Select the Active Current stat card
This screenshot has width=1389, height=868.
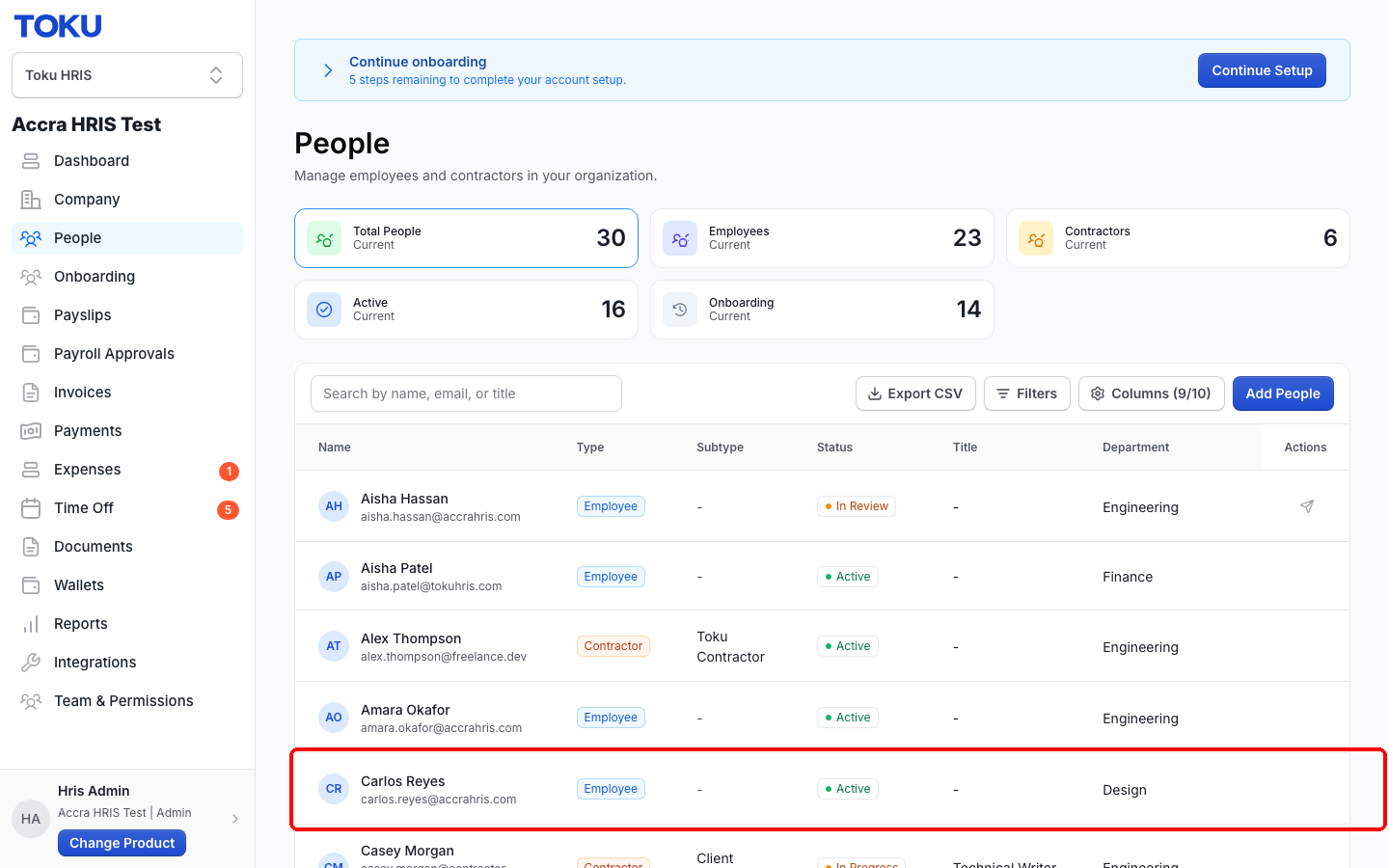point(466,310)
